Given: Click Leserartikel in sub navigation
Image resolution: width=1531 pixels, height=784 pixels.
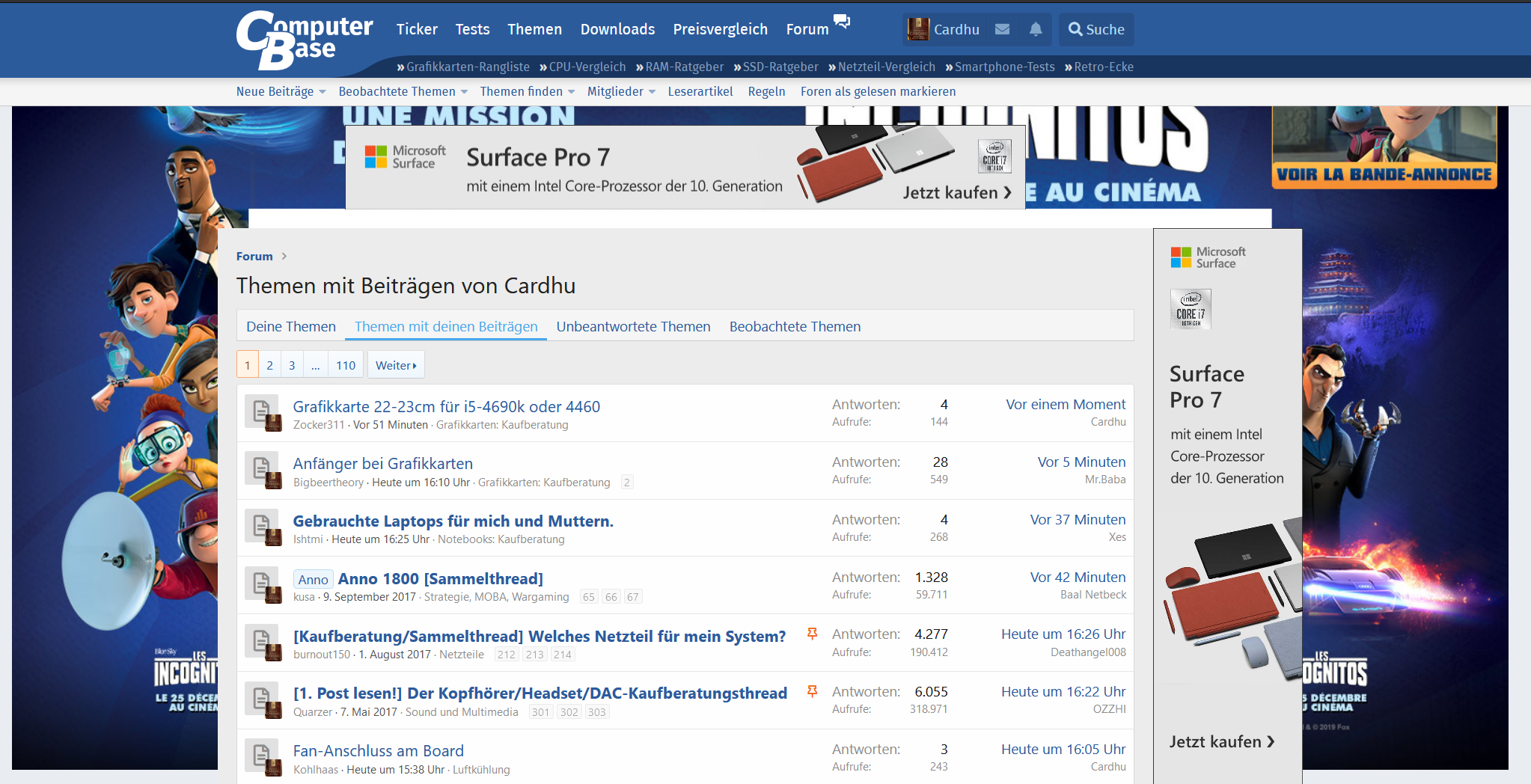Looking at the screenshot, I should 700,91.
